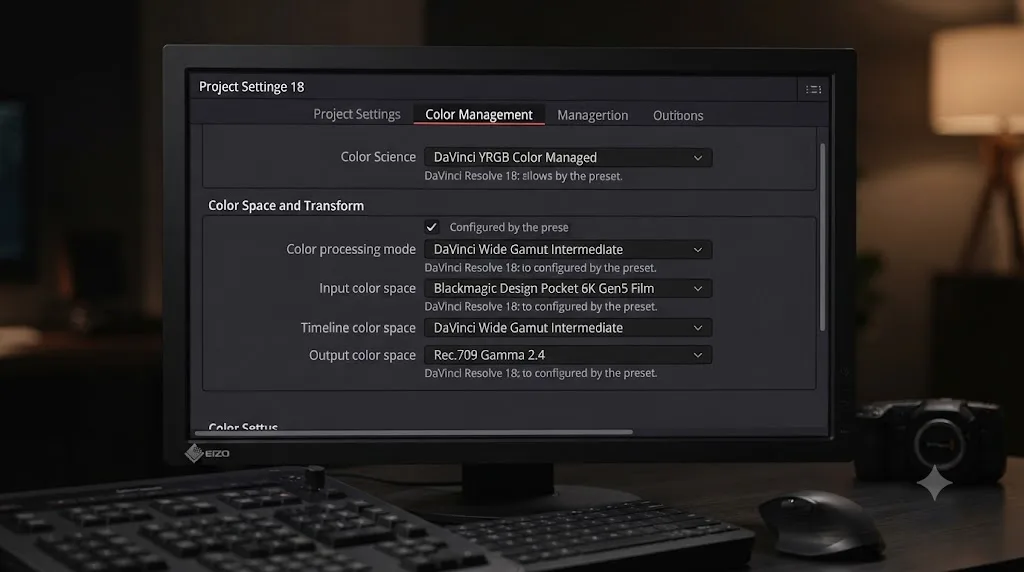Click the Color Space and Transform heading
The image size is (1024, 572).
pos(286,206)
